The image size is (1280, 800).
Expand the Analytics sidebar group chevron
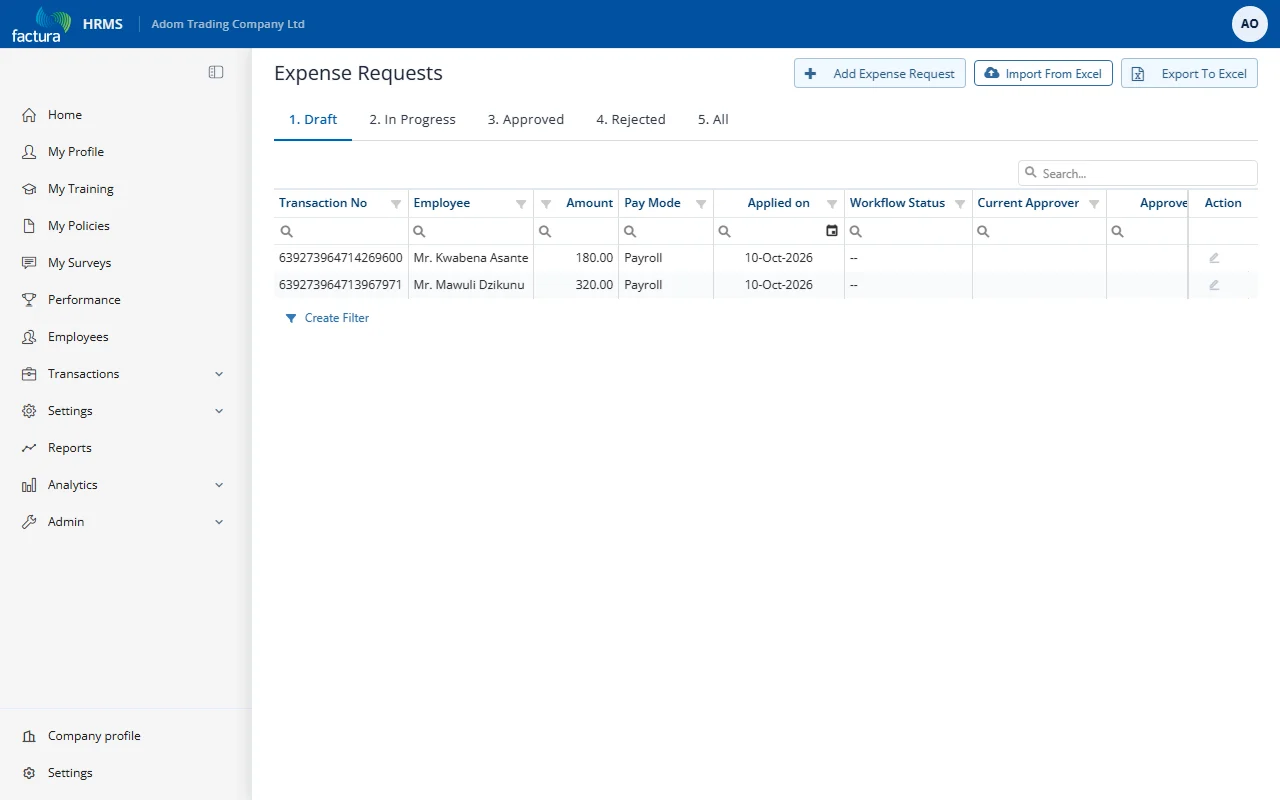[219, 485]
